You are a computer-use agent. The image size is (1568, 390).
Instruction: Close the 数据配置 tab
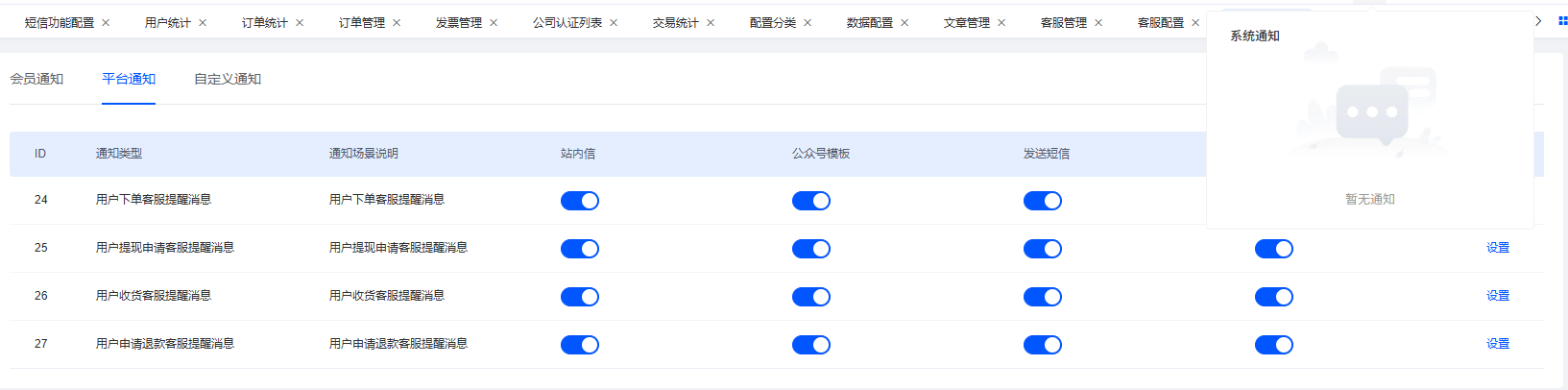(905, 23)
